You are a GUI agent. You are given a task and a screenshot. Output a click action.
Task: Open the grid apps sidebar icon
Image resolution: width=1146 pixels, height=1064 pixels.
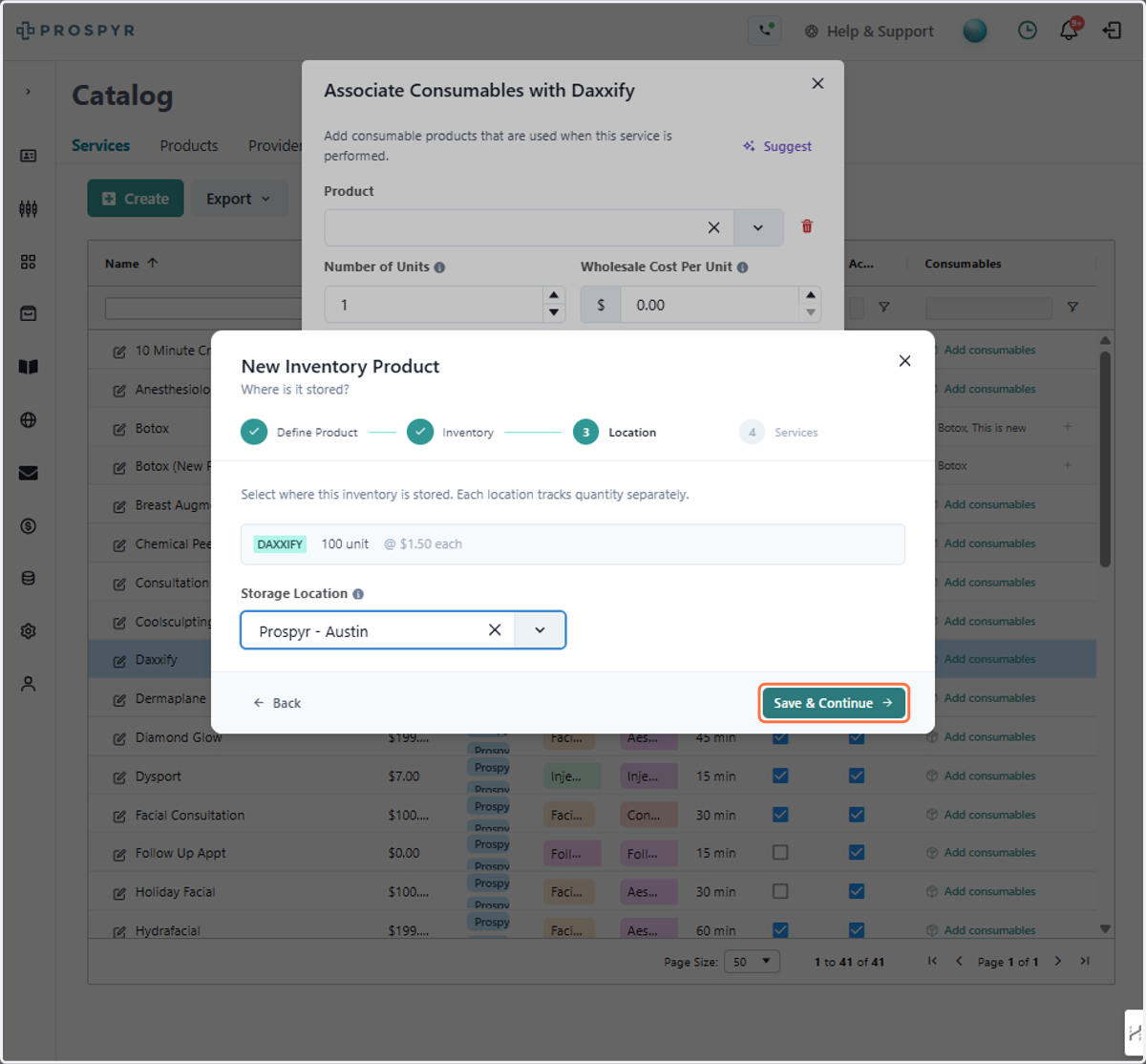28,262
